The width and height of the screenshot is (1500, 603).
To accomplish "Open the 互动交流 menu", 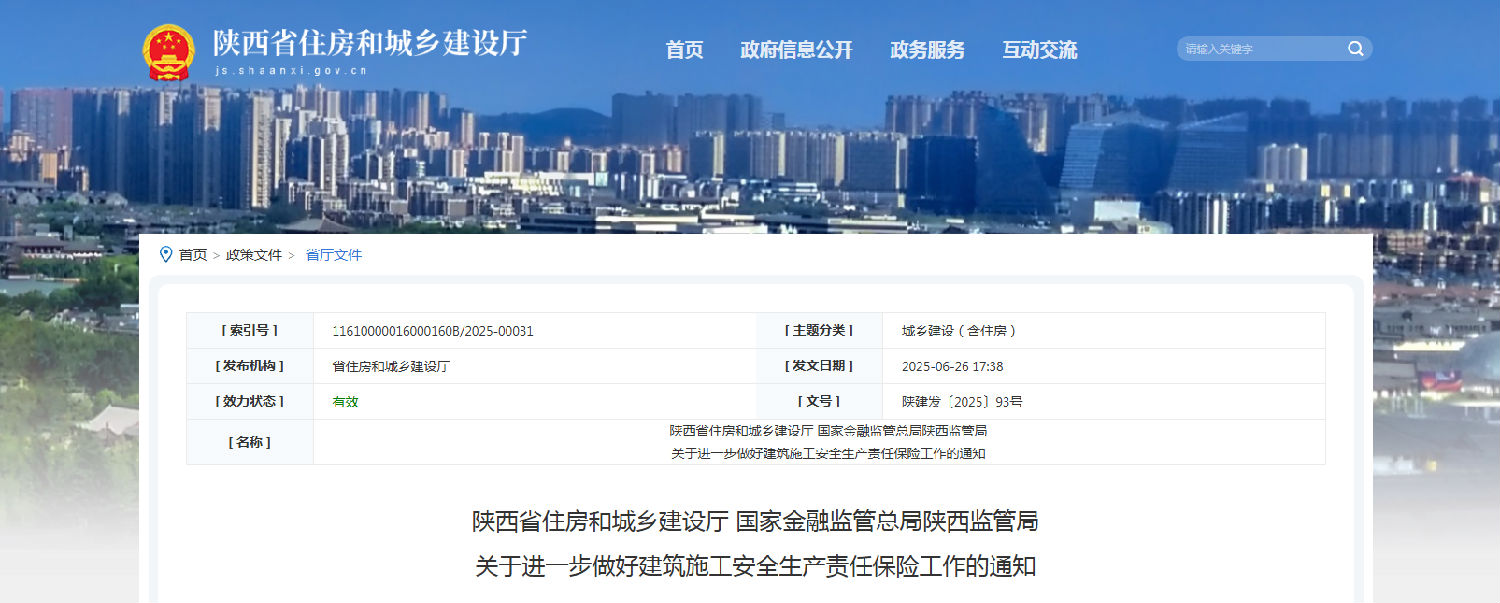I will pyautogui.click(x=1040, y=50).
